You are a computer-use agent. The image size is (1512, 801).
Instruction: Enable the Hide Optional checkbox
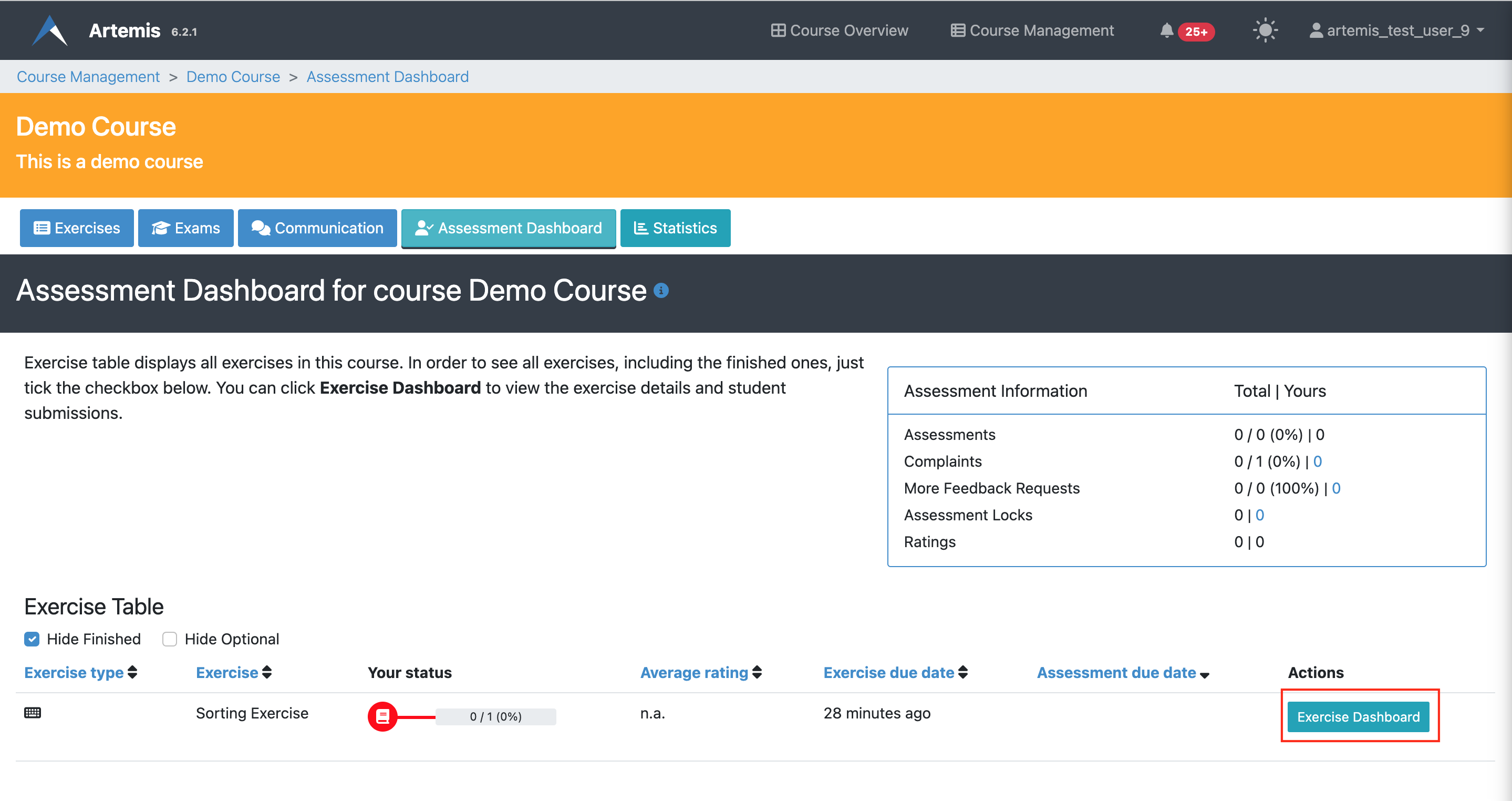tap(170, 639)
